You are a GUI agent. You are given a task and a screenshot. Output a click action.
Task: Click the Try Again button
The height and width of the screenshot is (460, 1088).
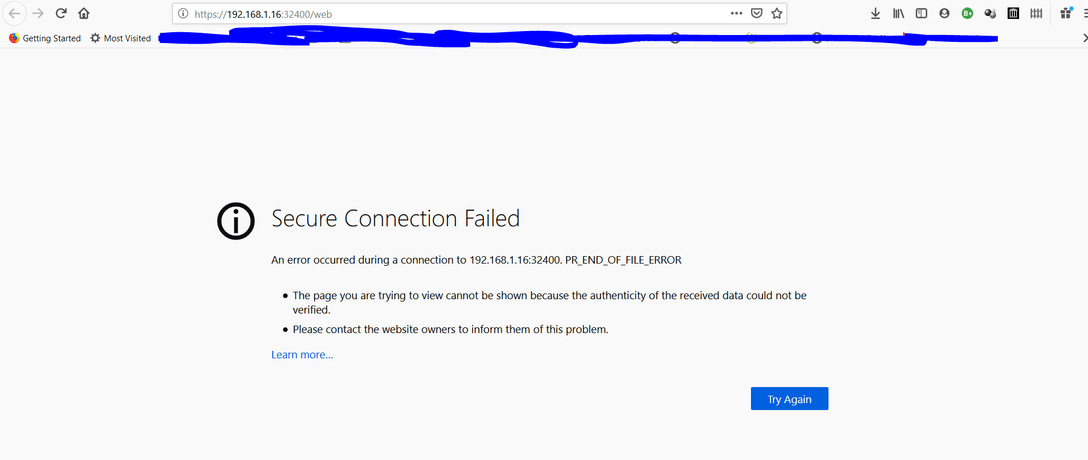click(x=789, y=399)
